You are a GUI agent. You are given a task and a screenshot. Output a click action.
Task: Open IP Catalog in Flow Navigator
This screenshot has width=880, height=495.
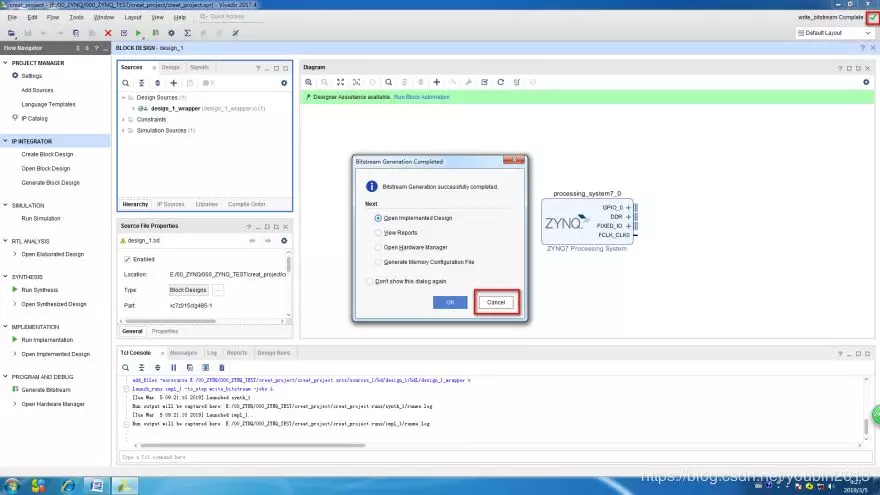[34, 118]
